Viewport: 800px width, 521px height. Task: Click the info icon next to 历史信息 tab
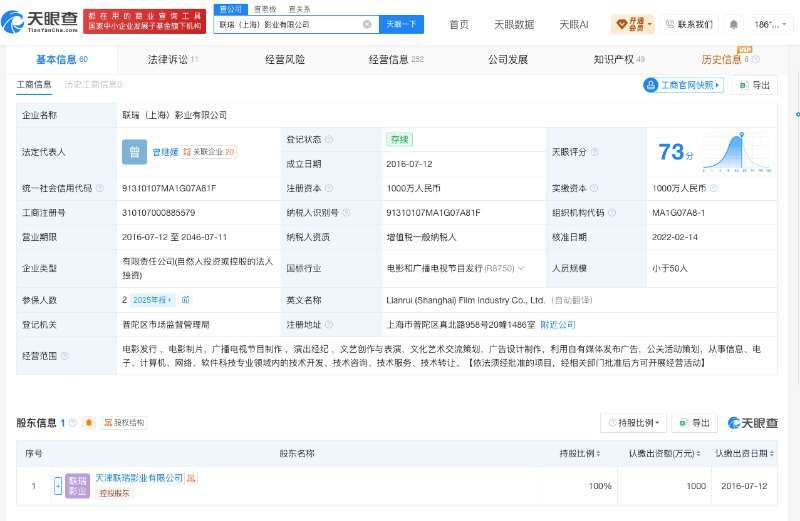click(756, 60)
